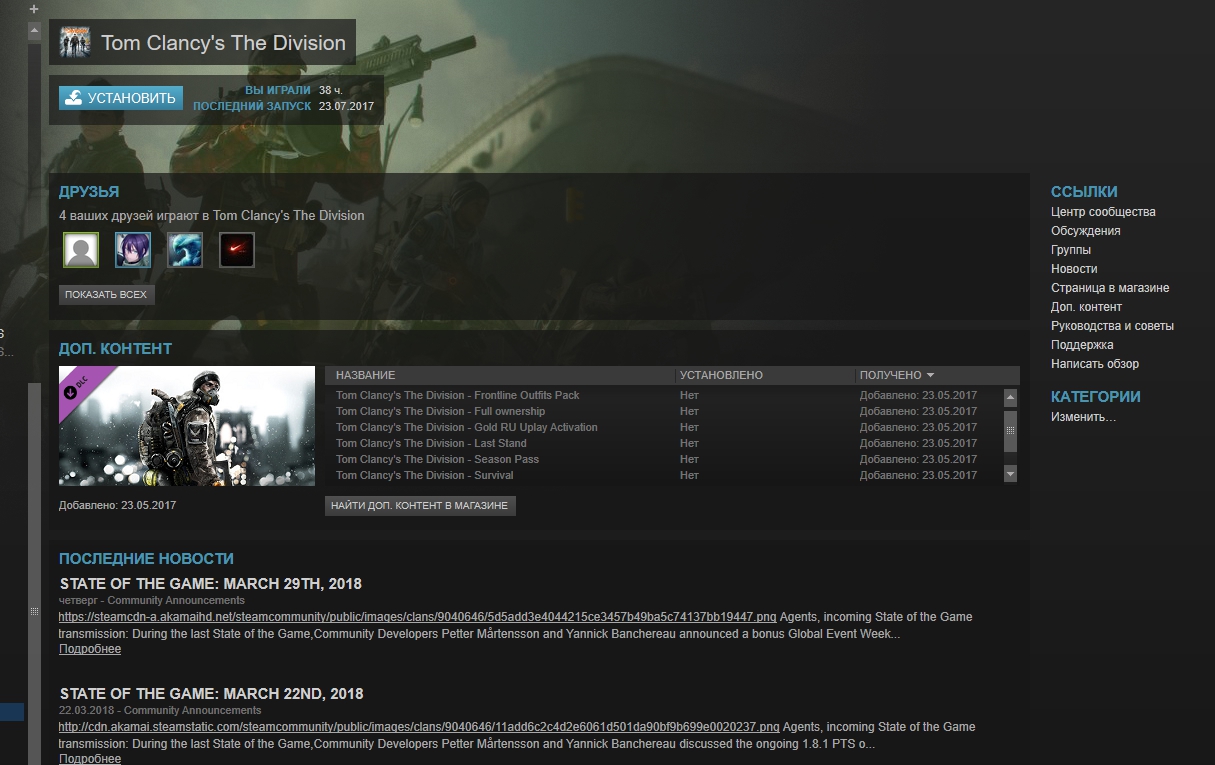This screenshot has height=765, width=1215.
Task: Open Новости link in sidebar
Action: [1074, 269]
